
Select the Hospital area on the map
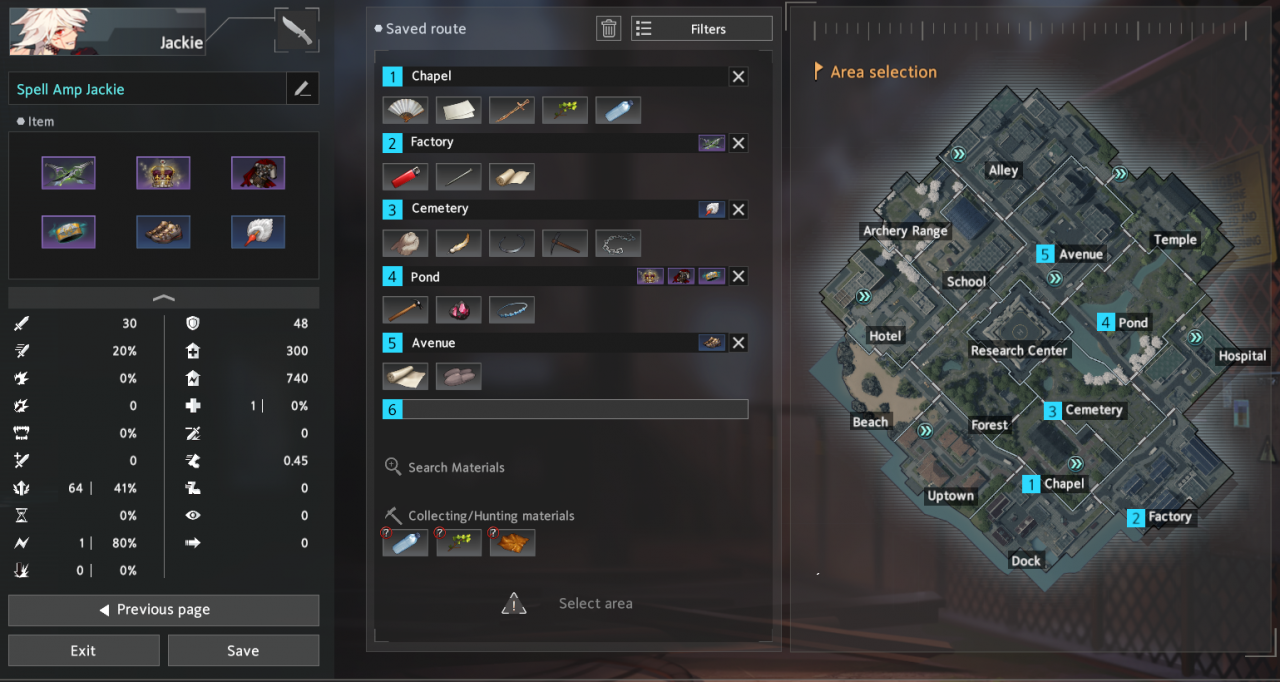coord(1242,356)
